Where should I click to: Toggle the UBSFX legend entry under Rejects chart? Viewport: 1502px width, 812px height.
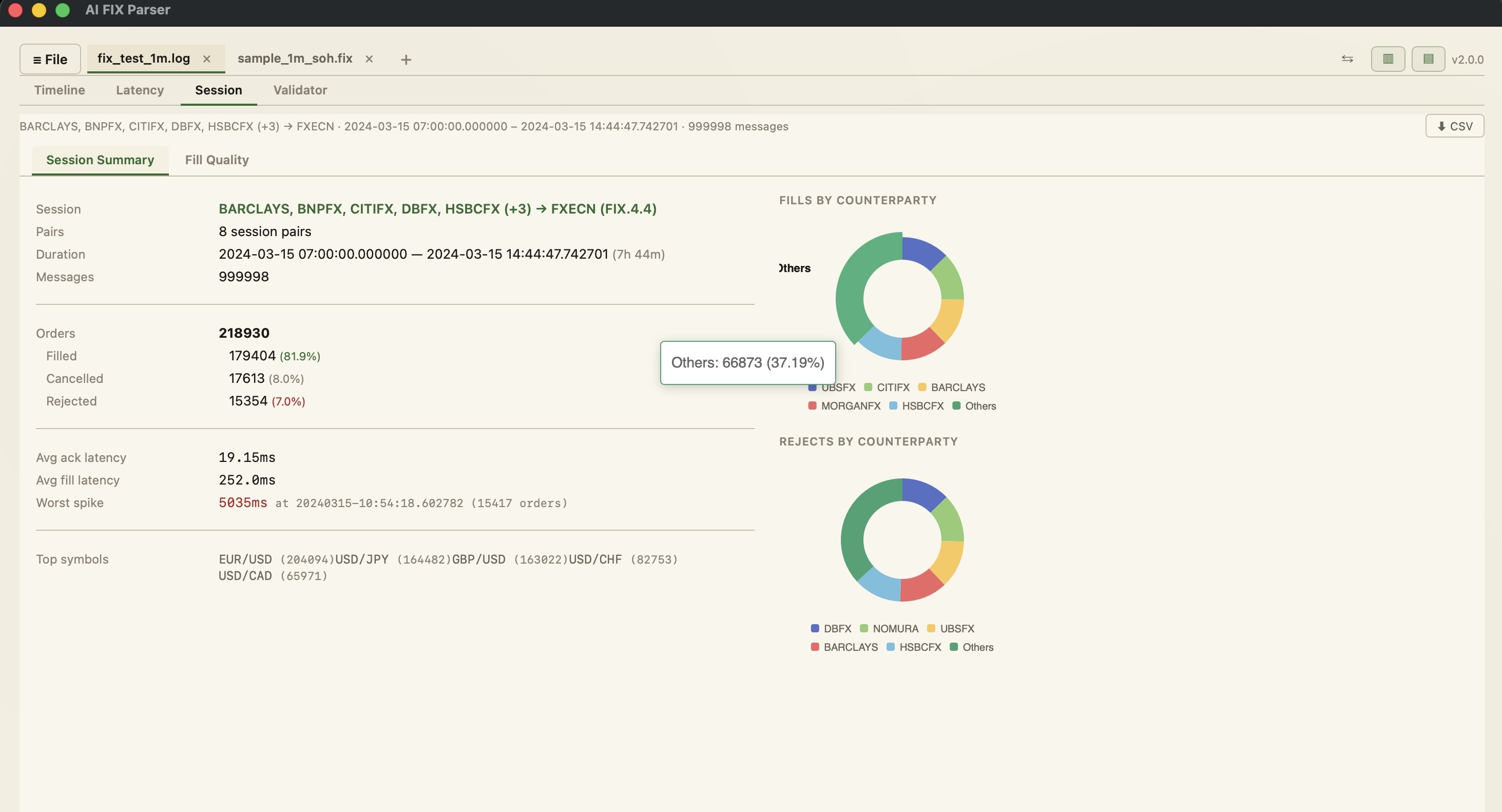click(x=950, y=628)
